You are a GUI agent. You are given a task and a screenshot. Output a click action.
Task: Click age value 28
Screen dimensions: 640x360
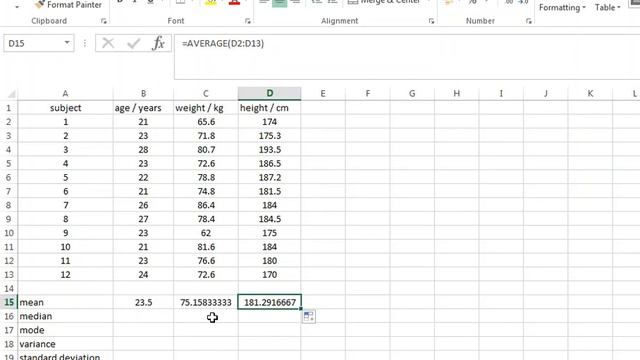(x=143, y=149)
